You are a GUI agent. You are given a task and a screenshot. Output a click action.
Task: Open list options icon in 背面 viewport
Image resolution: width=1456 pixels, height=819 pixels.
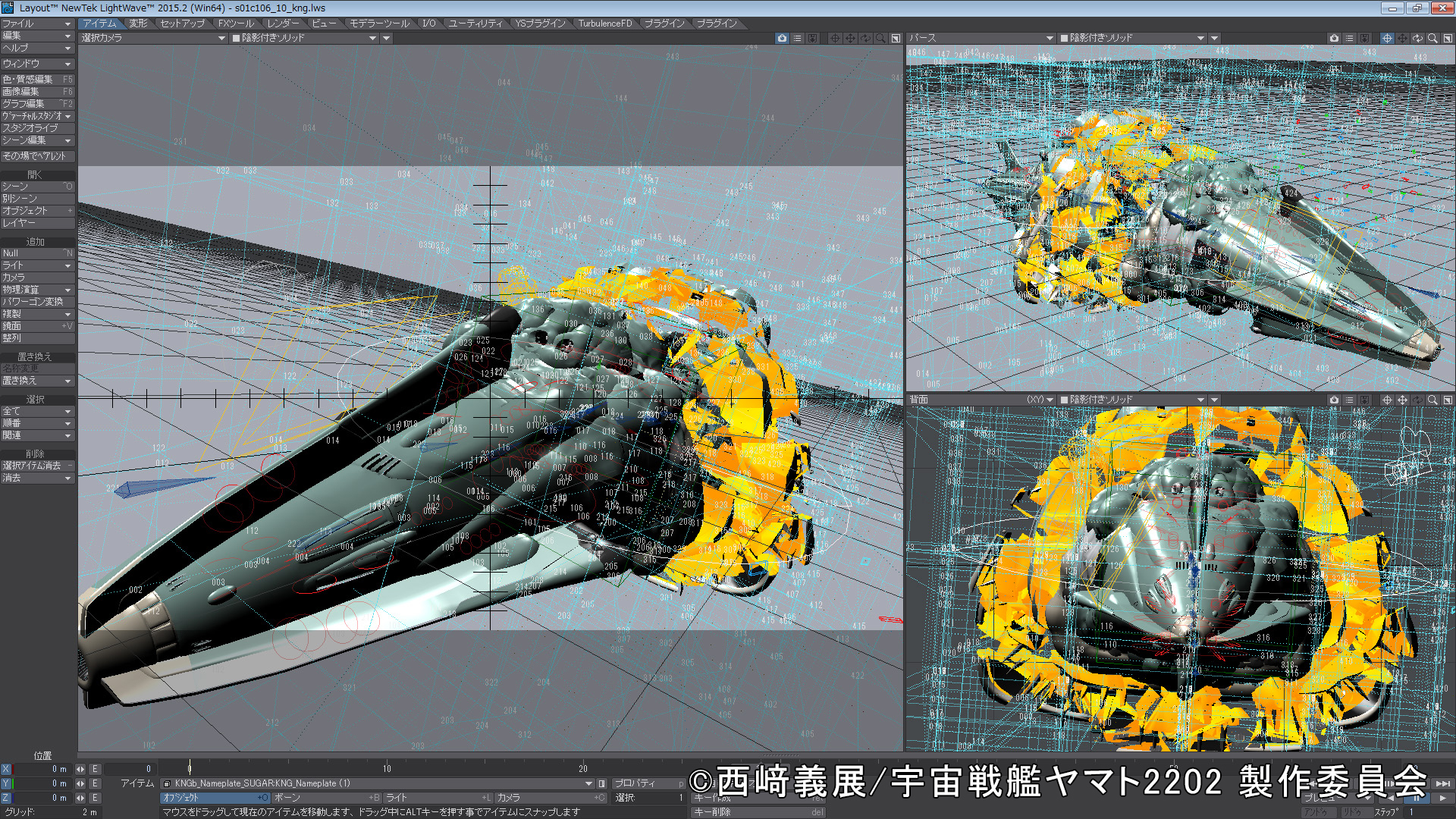tap(1349, 400)
